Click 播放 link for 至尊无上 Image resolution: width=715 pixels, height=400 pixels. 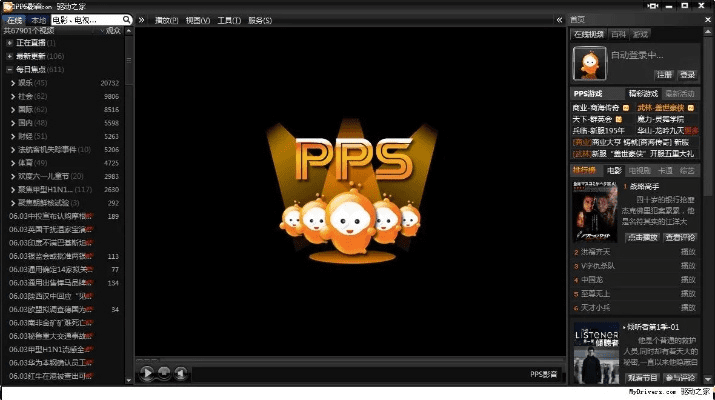click(x=688, y=294)
